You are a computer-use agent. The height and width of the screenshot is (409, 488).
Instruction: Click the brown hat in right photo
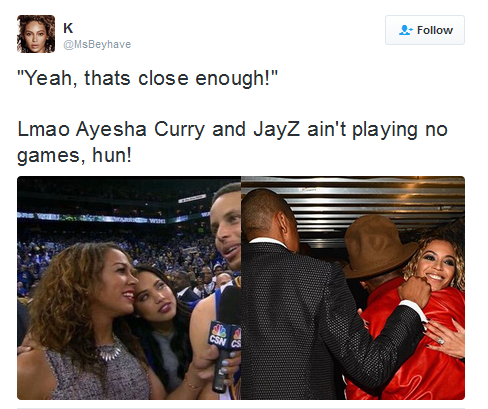coord(377,247)
